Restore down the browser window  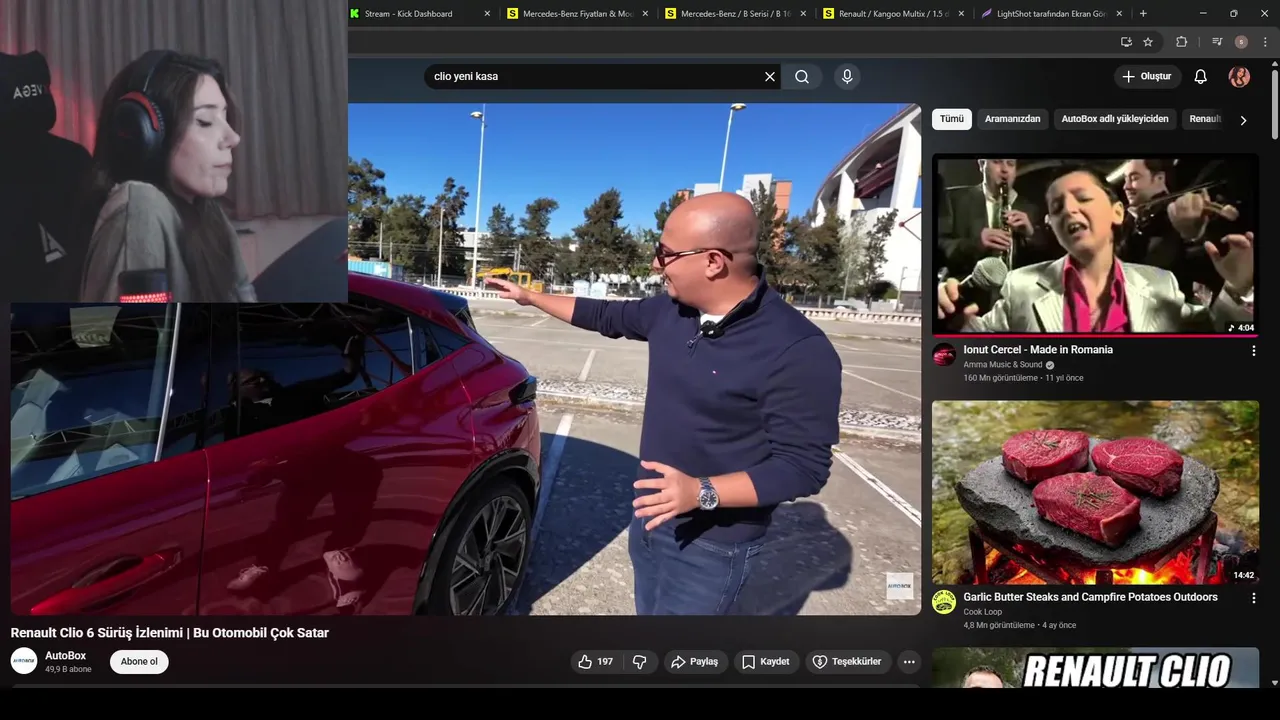[x=1233, y=14]
